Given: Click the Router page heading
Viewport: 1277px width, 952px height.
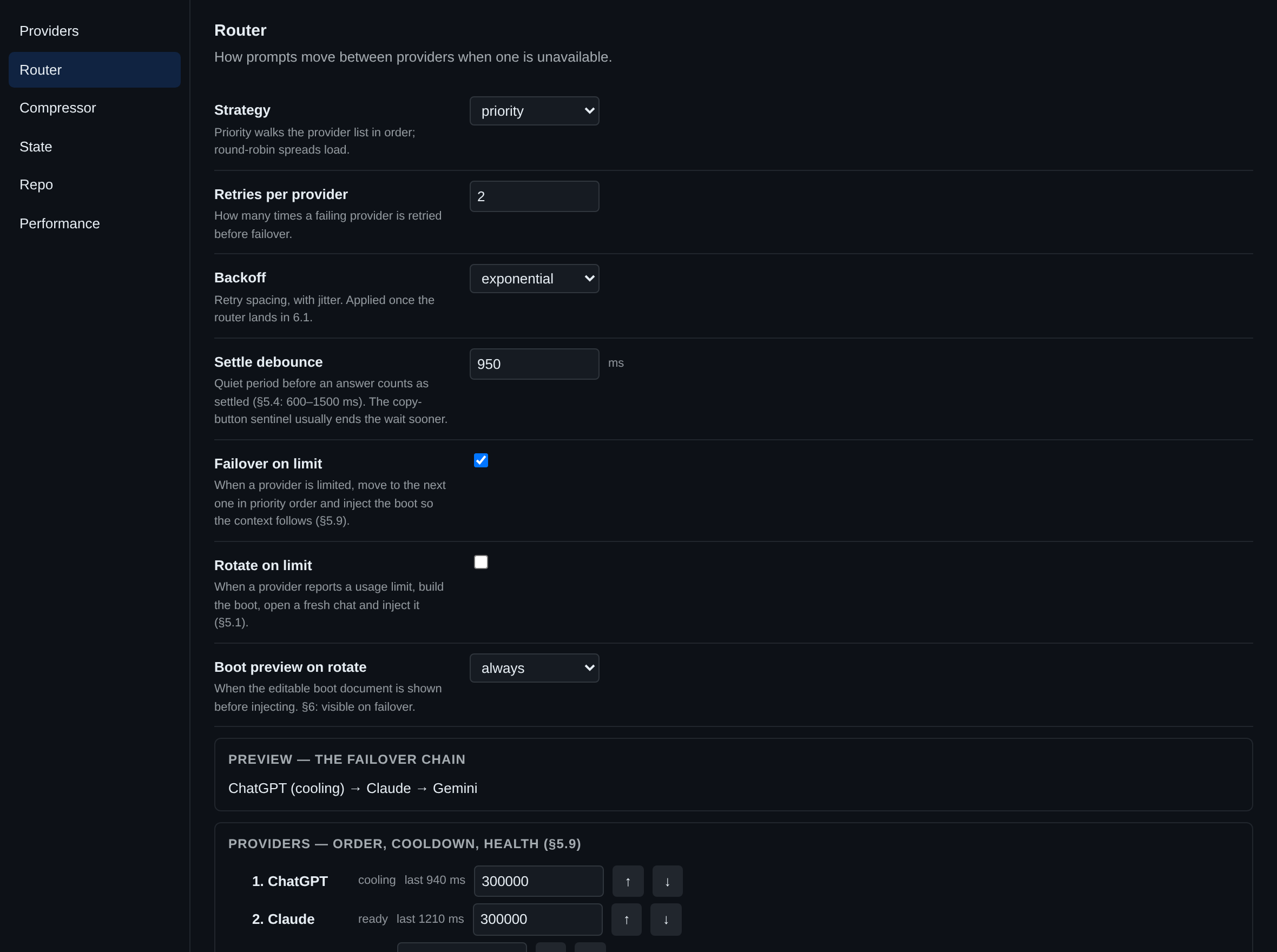Looking at the screenshot, I should pos(240,30).
